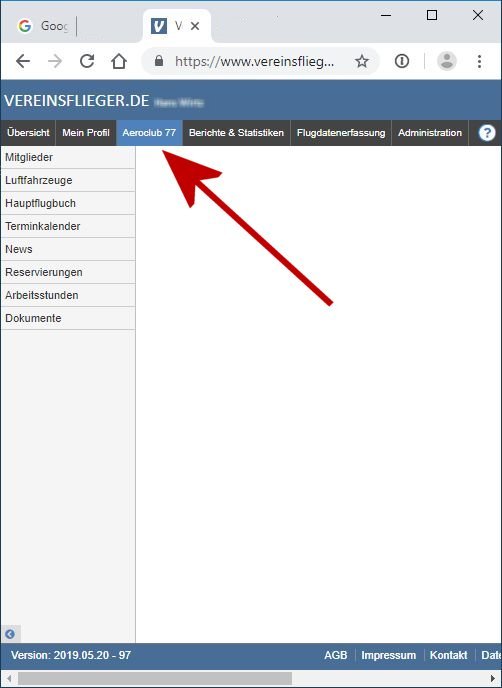Open Luftfahrzeuge in the sidebar
Image resolution: width=502 pixels, height=688 pixels.
pos(68,180)
